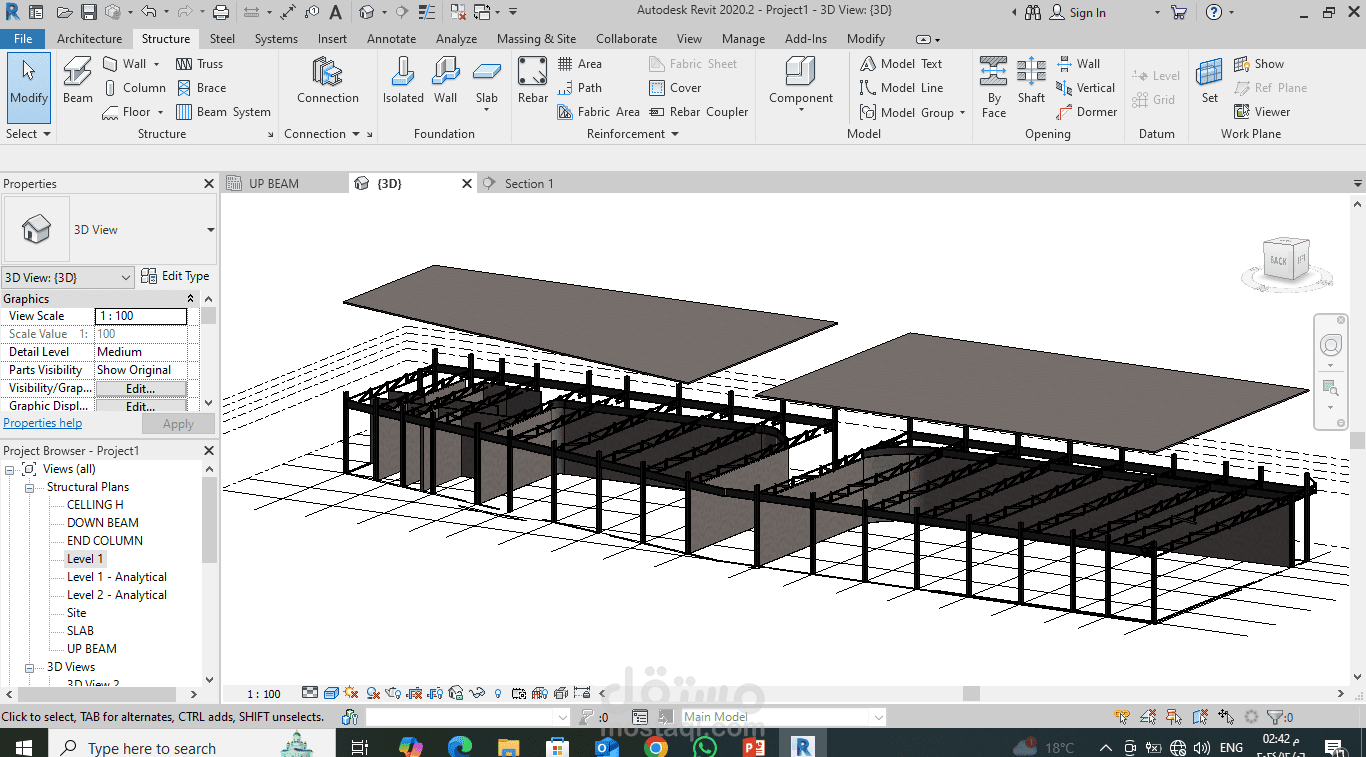Select the Model Text tool

[908, 63]
